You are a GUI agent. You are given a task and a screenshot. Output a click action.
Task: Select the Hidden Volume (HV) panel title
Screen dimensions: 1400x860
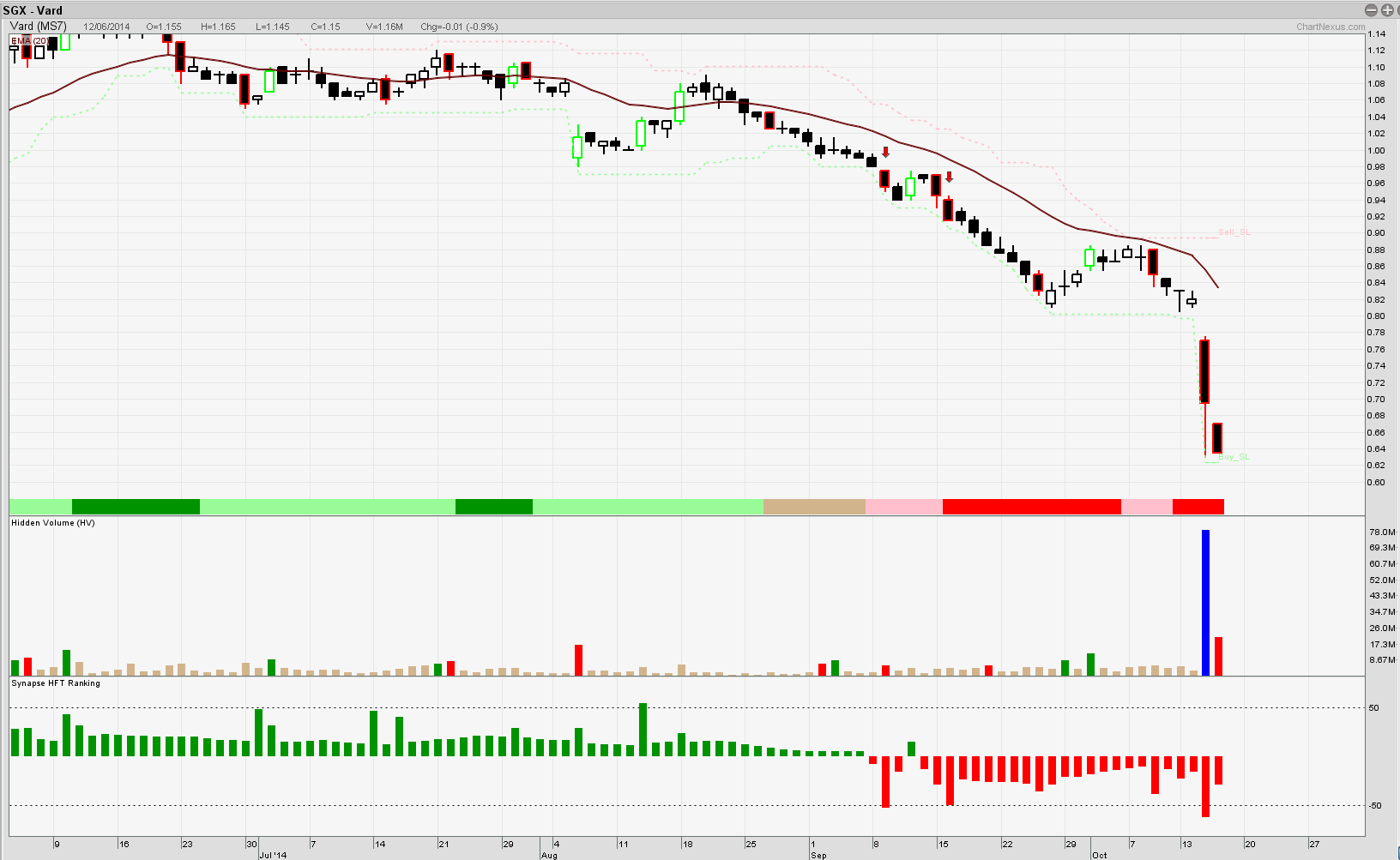[53, 523]
